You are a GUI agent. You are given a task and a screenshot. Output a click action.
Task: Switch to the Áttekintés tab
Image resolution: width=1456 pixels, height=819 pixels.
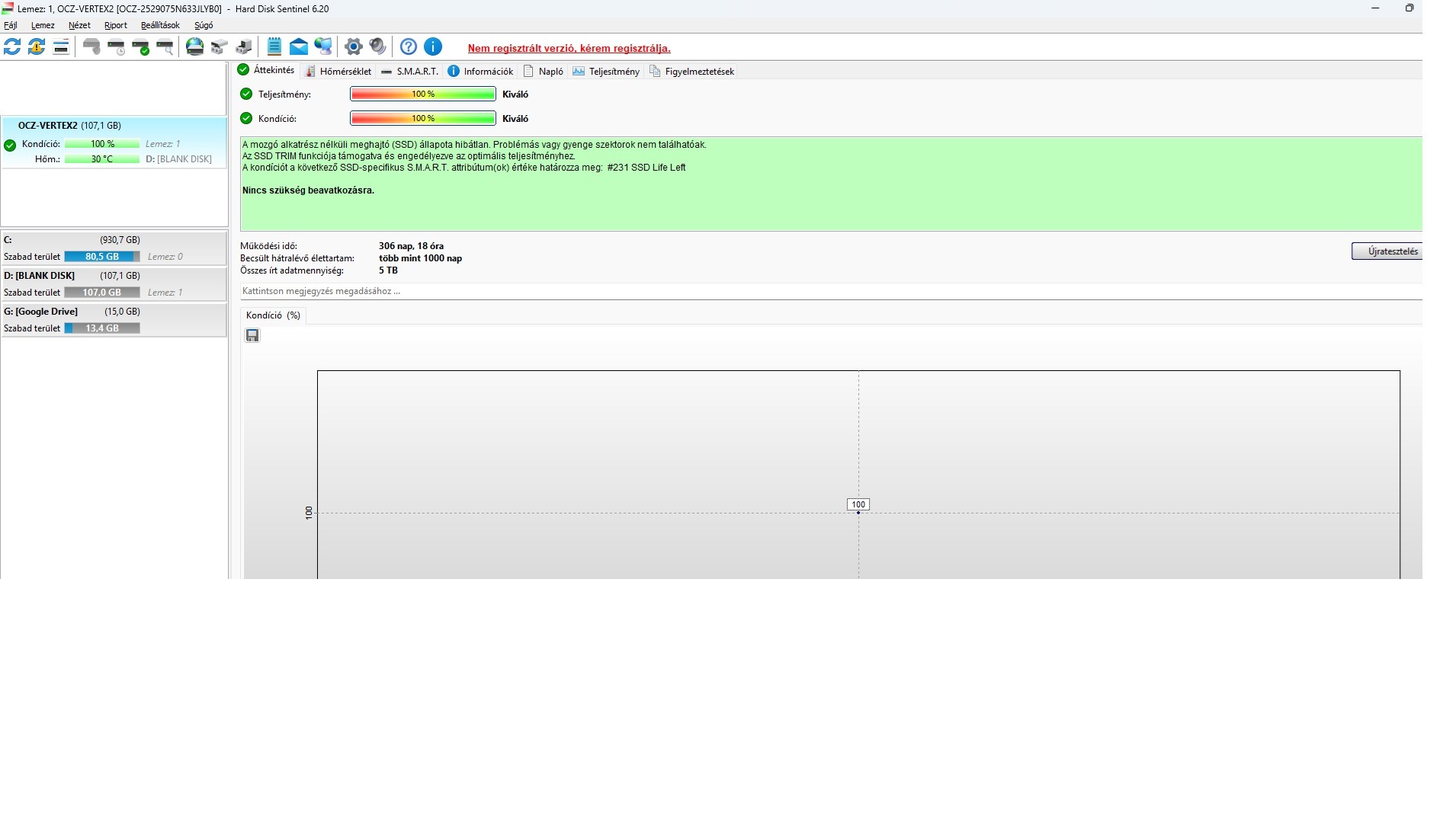266,70
